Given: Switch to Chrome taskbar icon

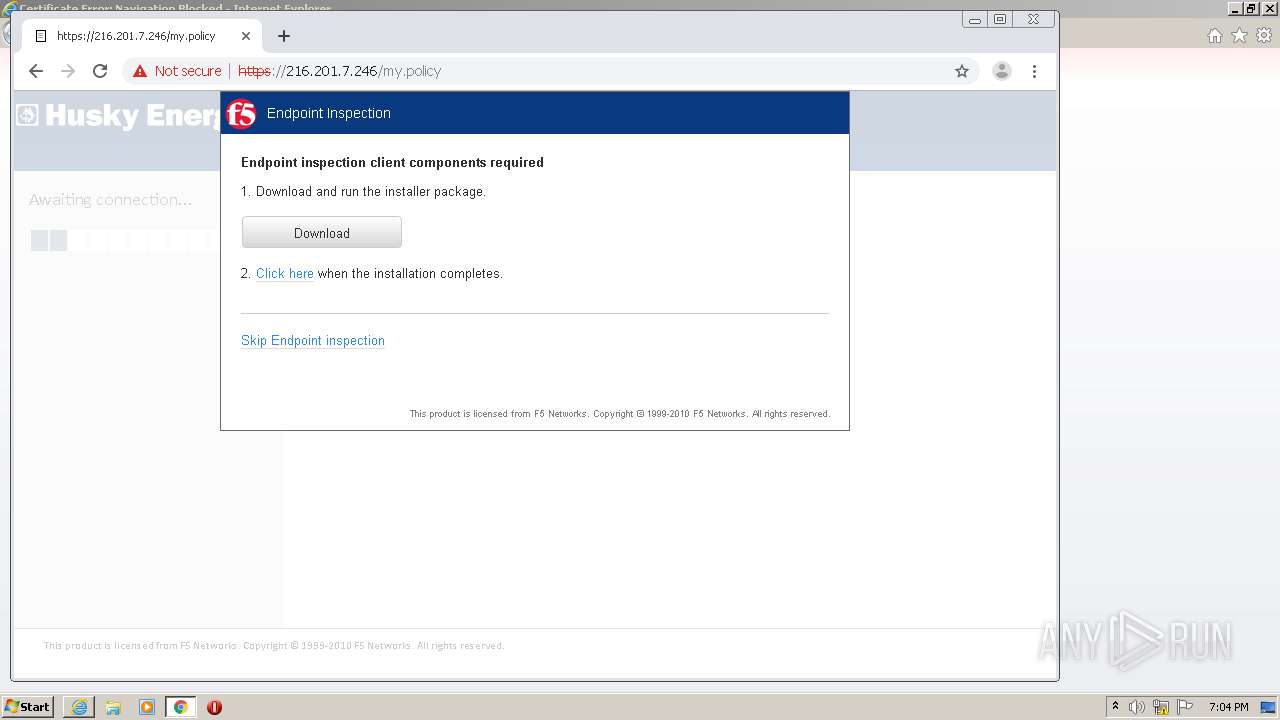Looking at the screenshot, I should 180,707.
